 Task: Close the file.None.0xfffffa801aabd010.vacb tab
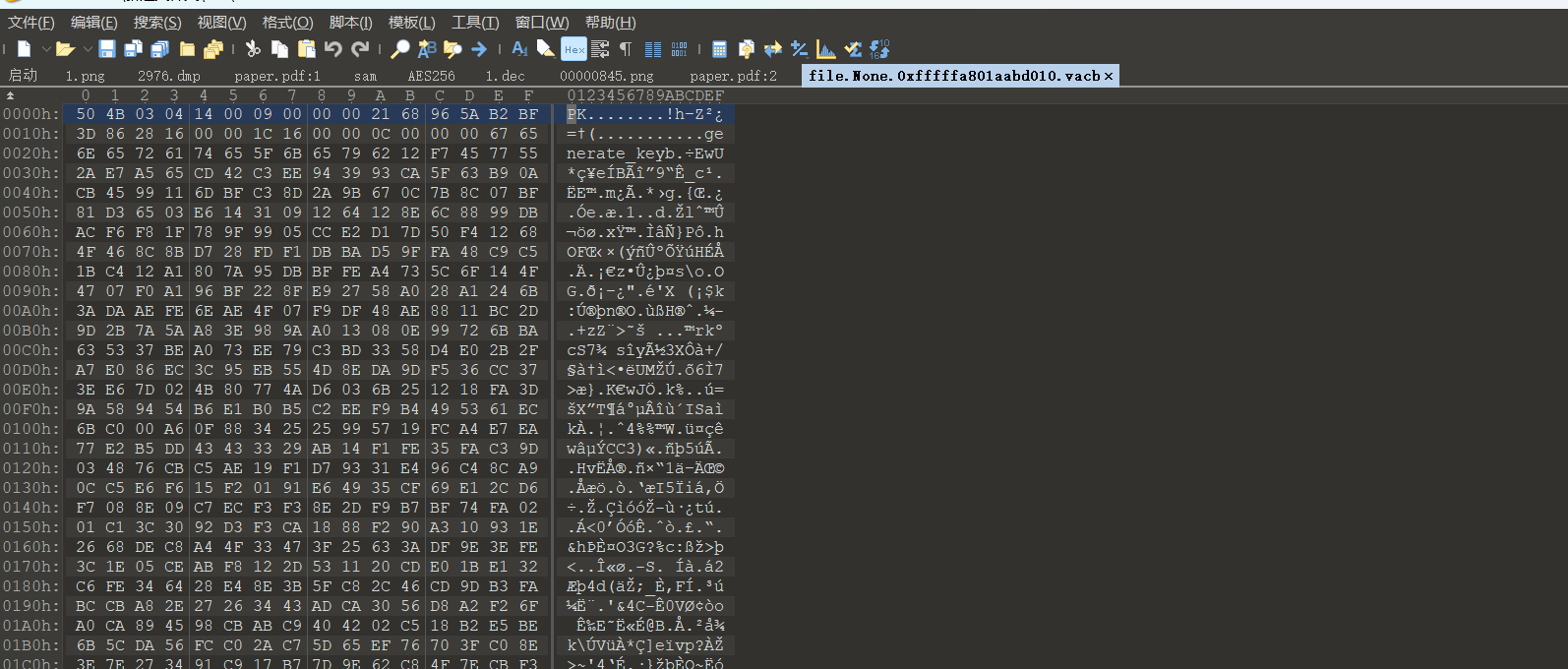click(1109, 76)
